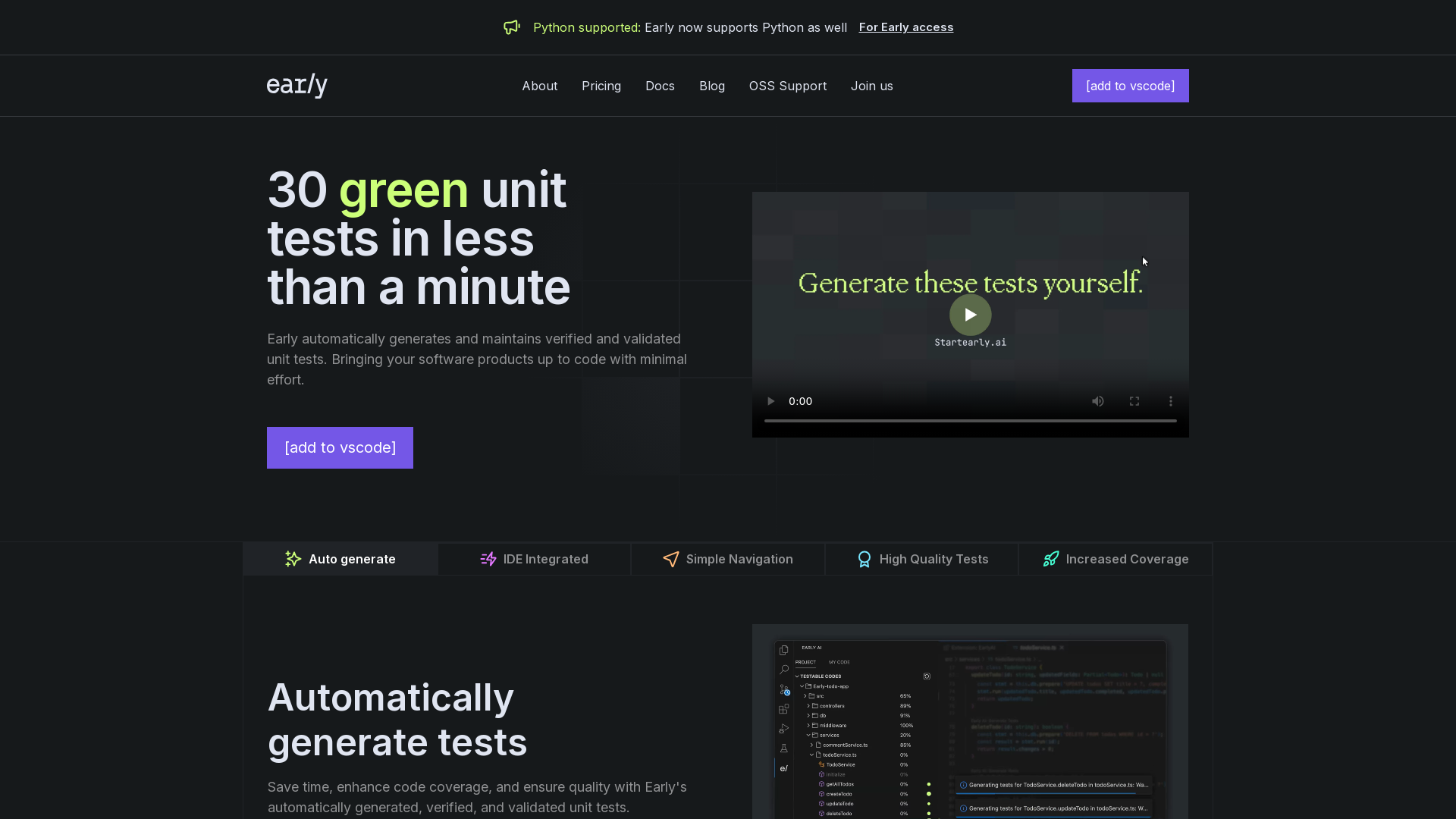1456x819 pixels.
Task: Click the Startearly.ai caption in video
Action: click(971, 343)
